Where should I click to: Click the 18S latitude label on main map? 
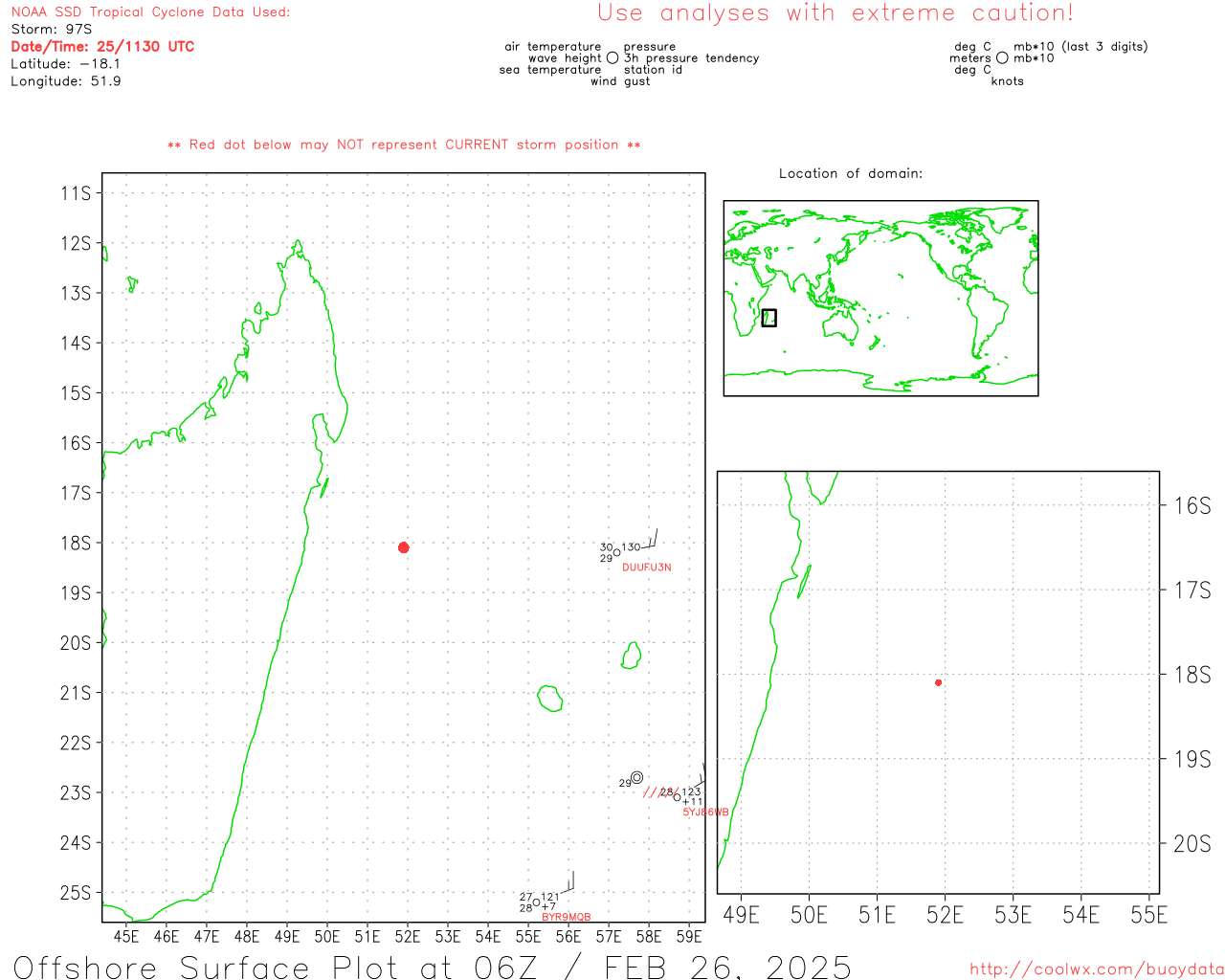[x=76, y=543]
